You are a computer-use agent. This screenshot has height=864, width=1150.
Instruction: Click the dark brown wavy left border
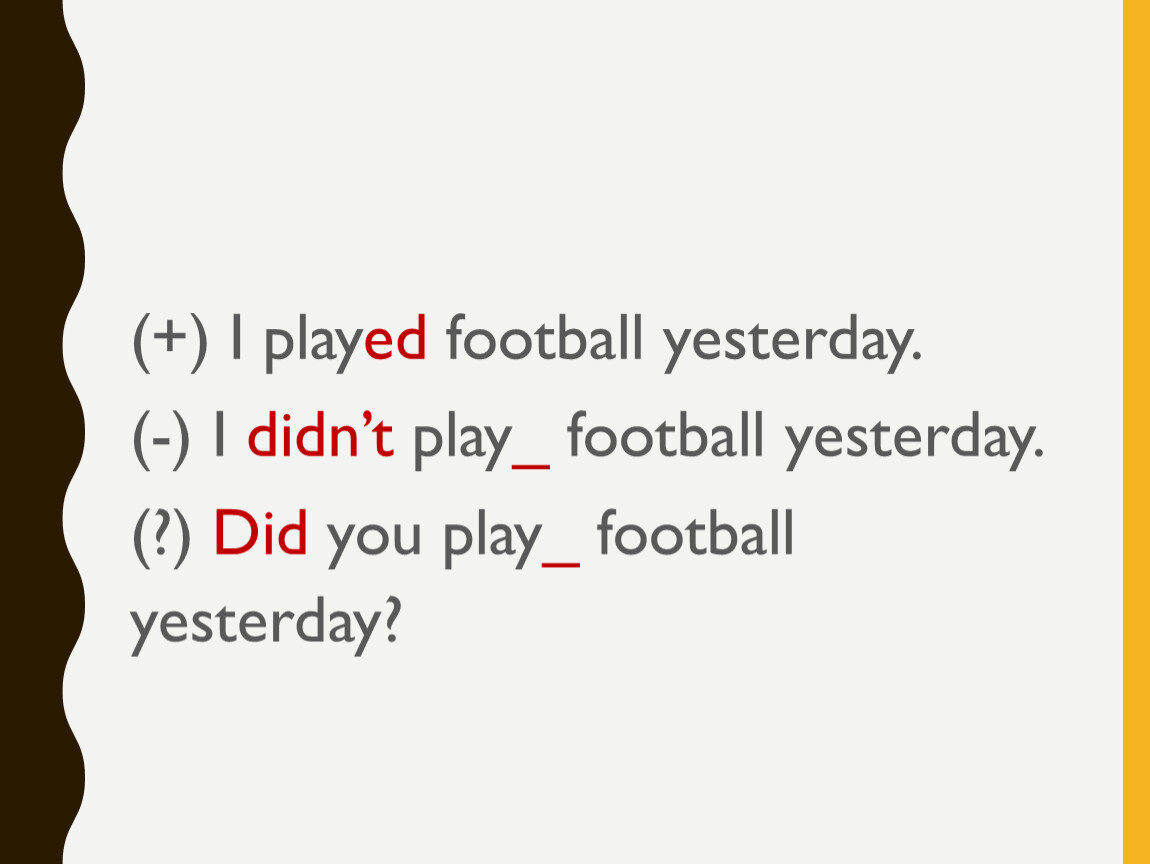pos(37,432)
